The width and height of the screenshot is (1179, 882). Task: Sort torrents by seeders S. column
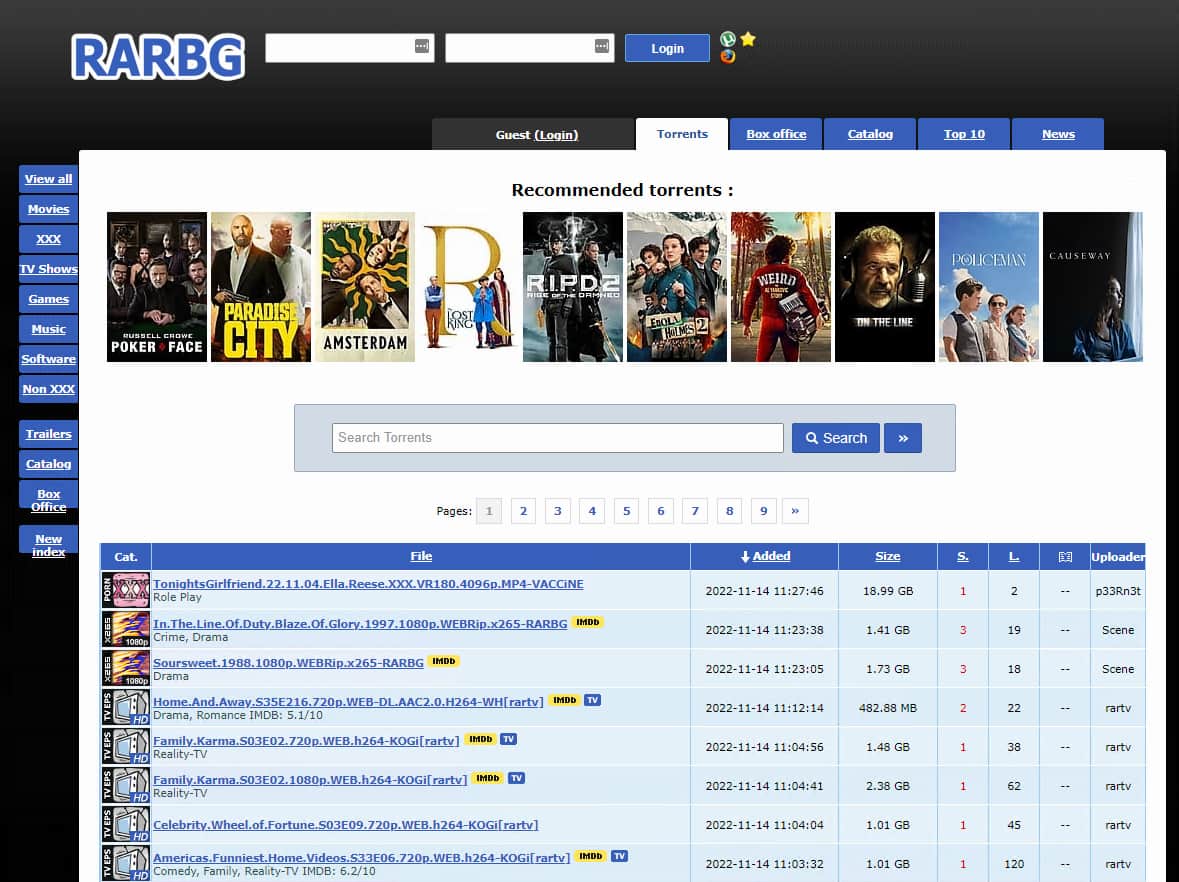click(x=962, y=556)
